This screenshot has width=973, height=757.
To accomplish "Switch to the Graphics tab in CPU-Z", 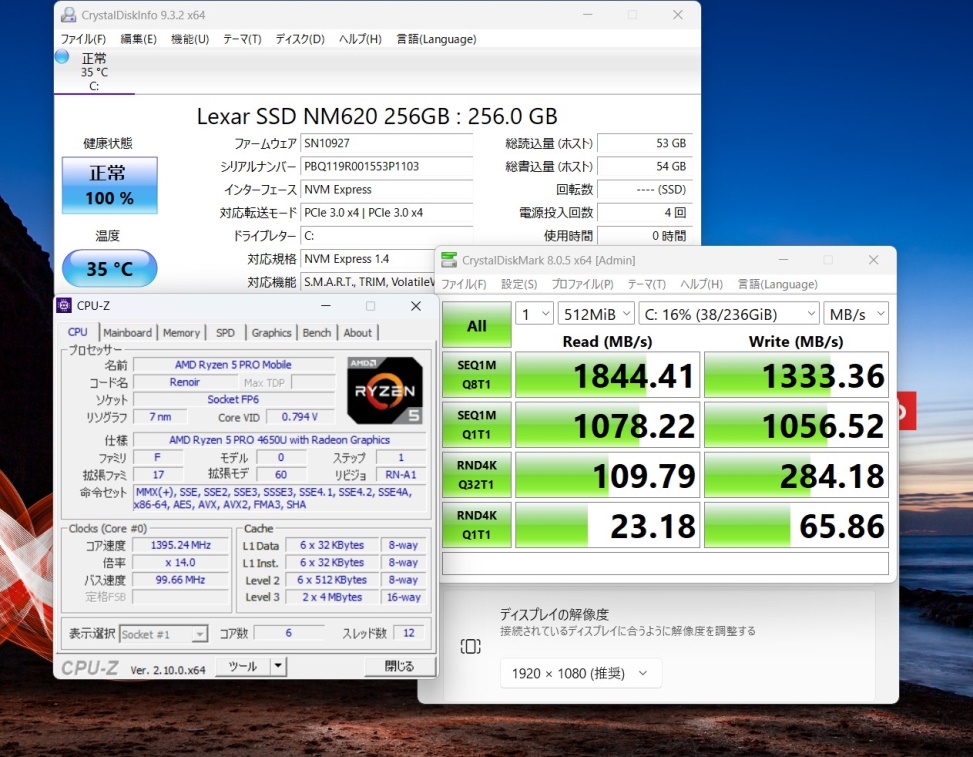I will [x=271, y=333].
